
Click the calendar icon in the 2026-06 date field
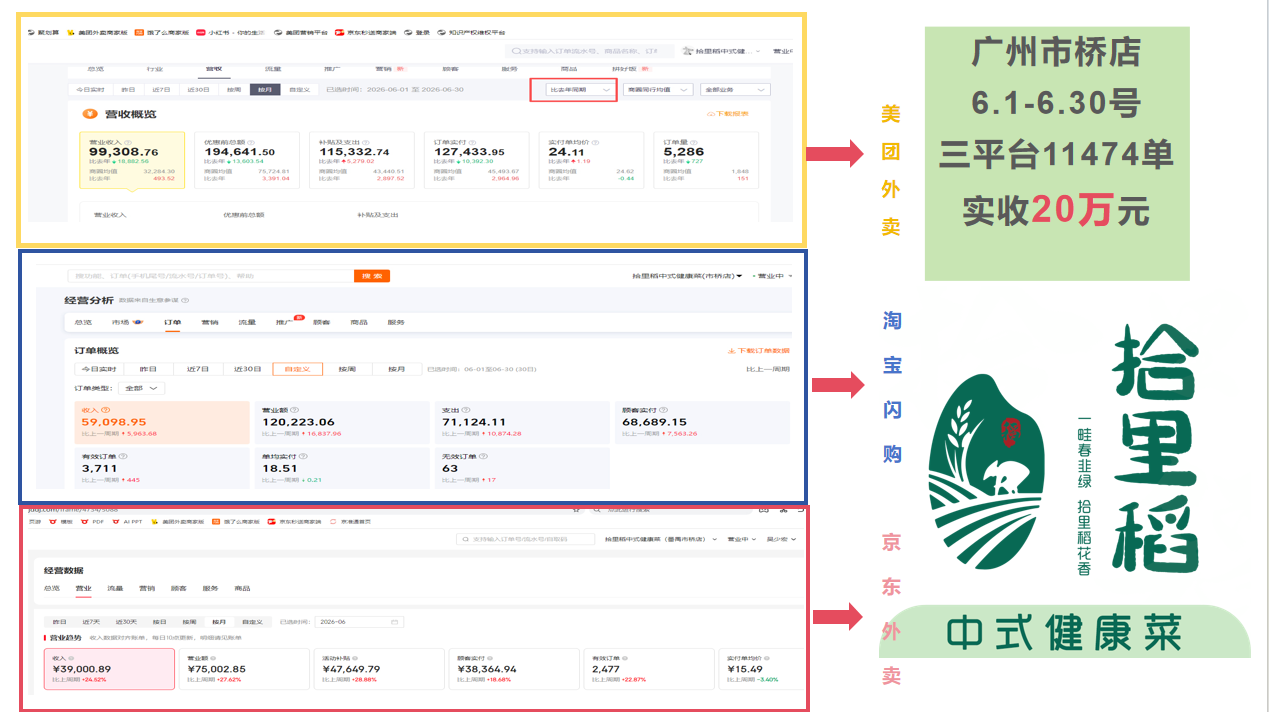[x=395, y=621]
